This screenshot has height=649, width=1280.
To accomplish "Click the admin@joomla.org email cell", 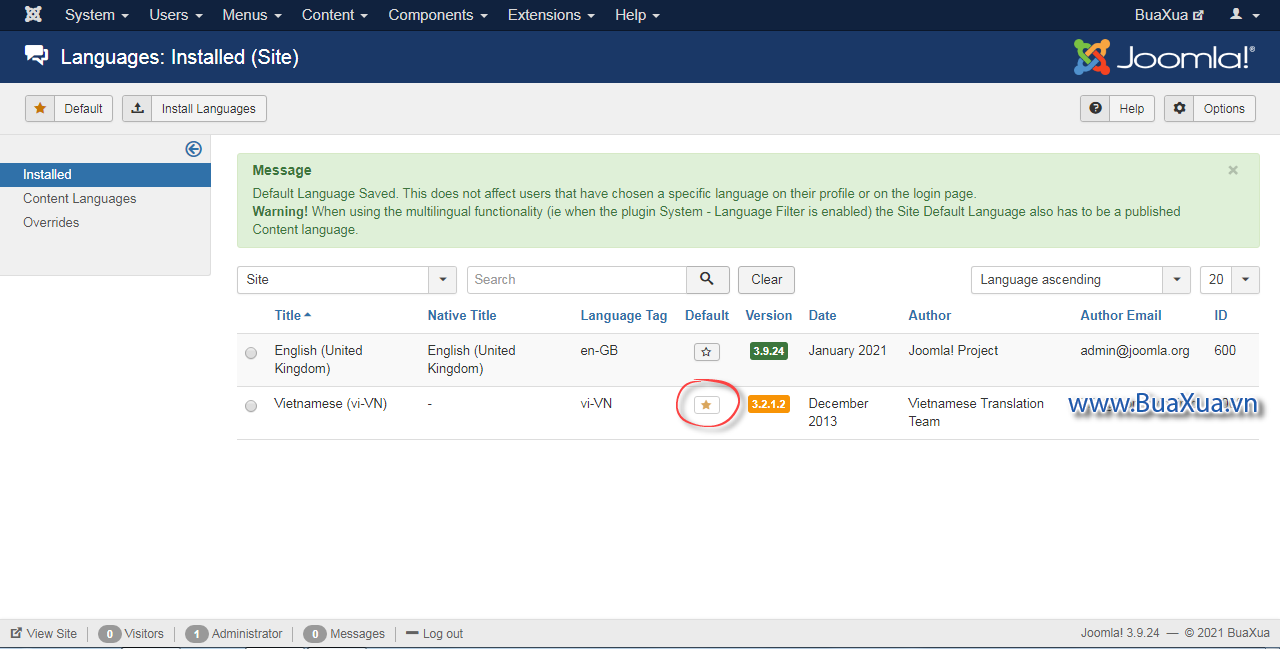I will click(x=1135, y=351).
